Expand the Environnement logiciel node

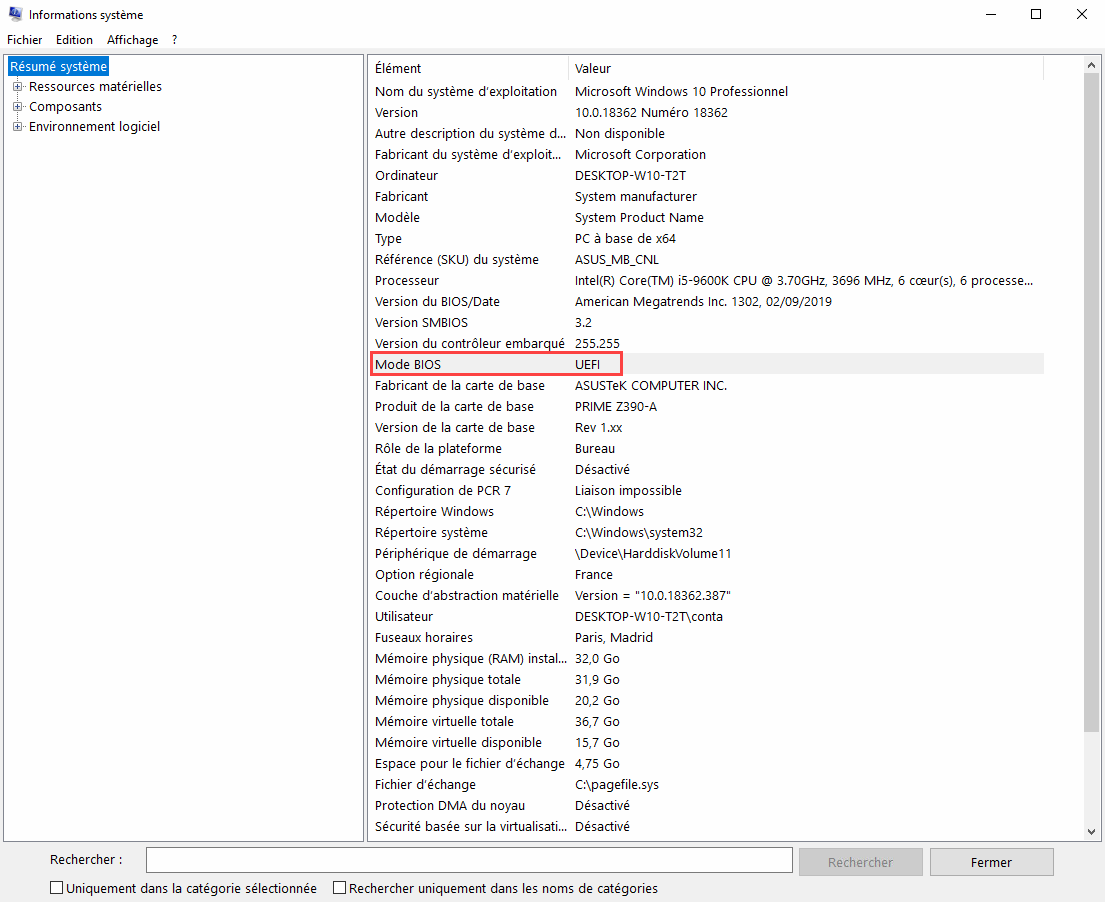(x=18, y=127)
